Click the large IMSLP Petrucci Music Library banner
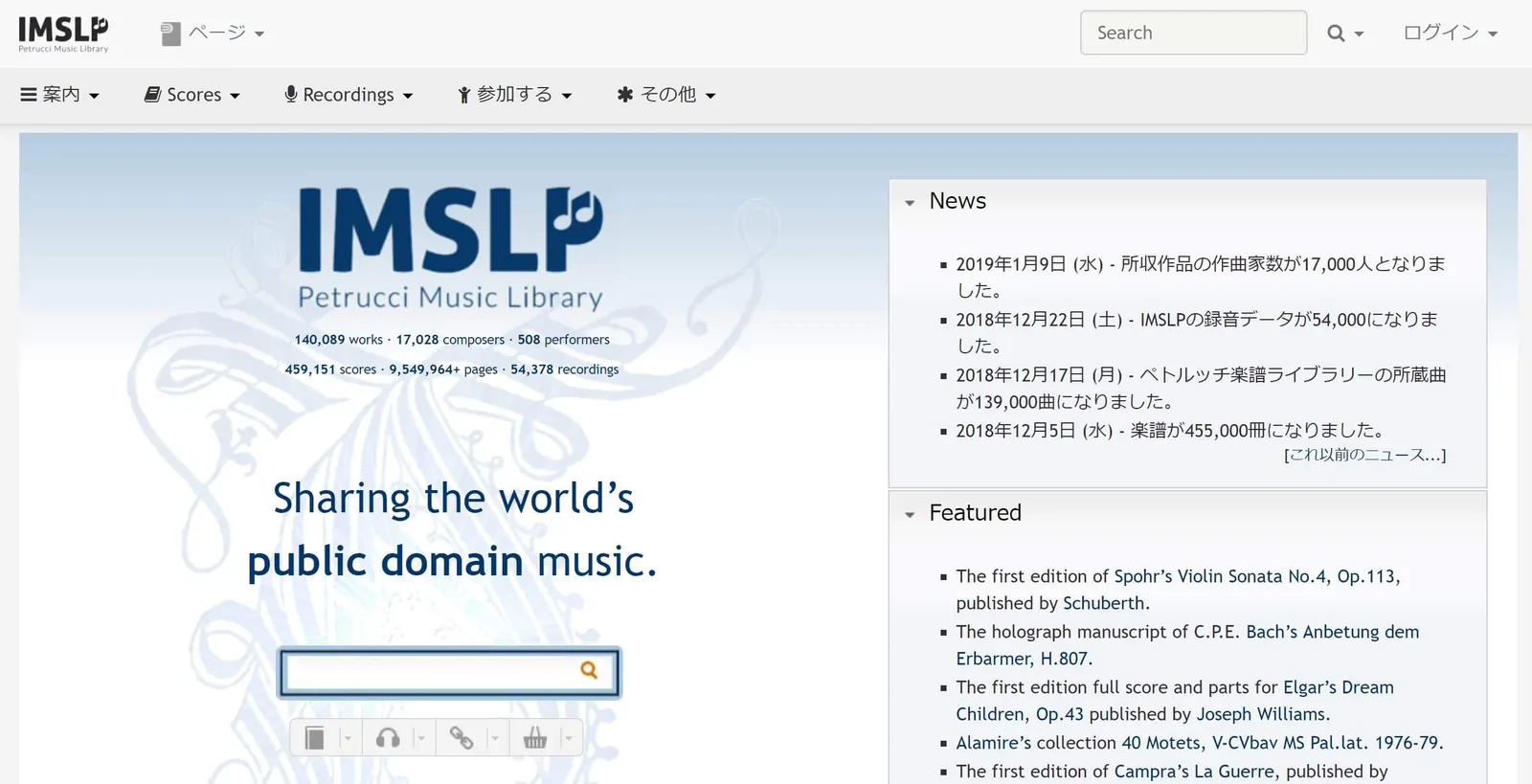Viewport: 1532px width, 784px height. (x=450, y=249)
